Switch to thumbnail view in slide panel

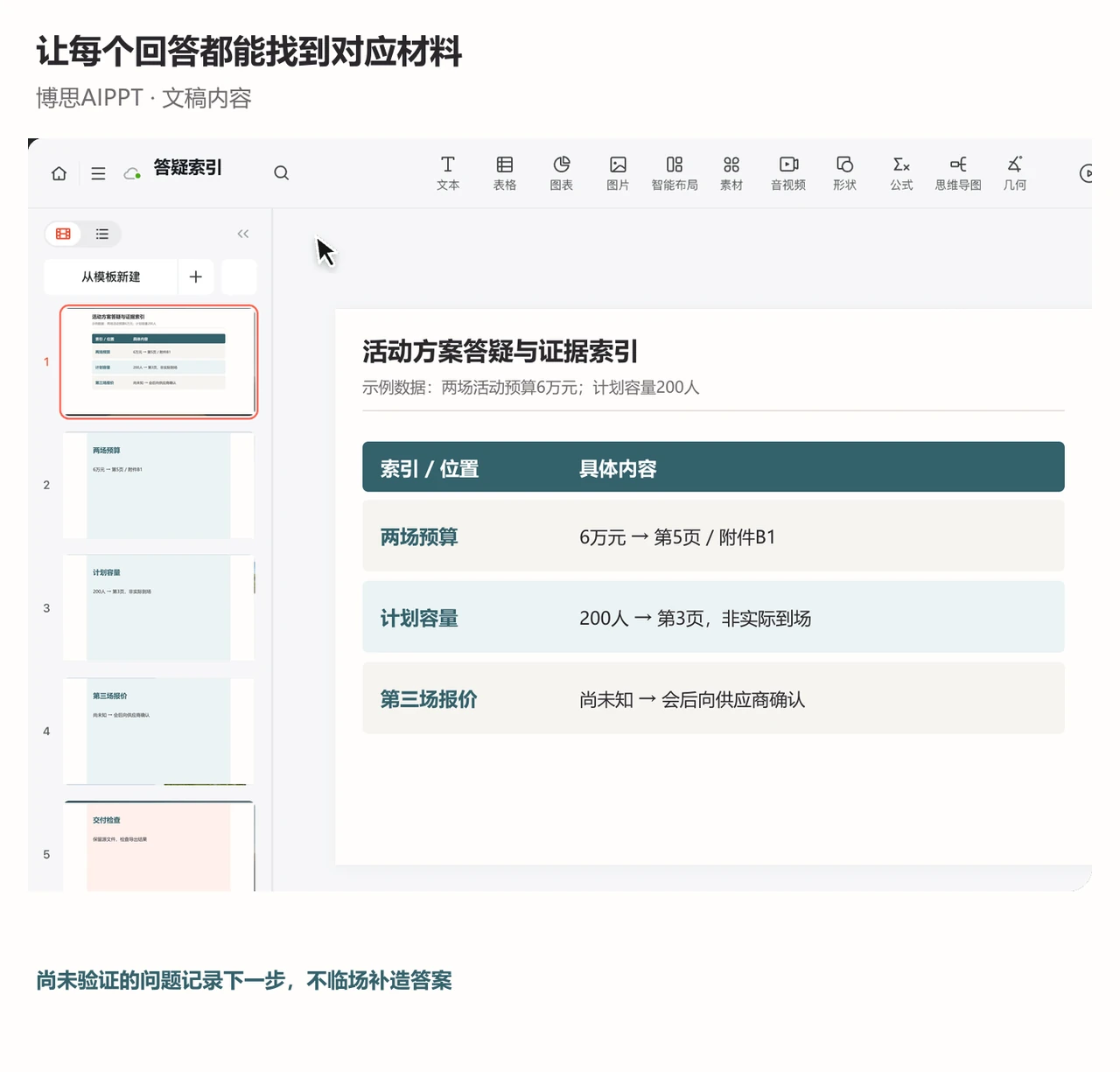click(x=63, y=234)
